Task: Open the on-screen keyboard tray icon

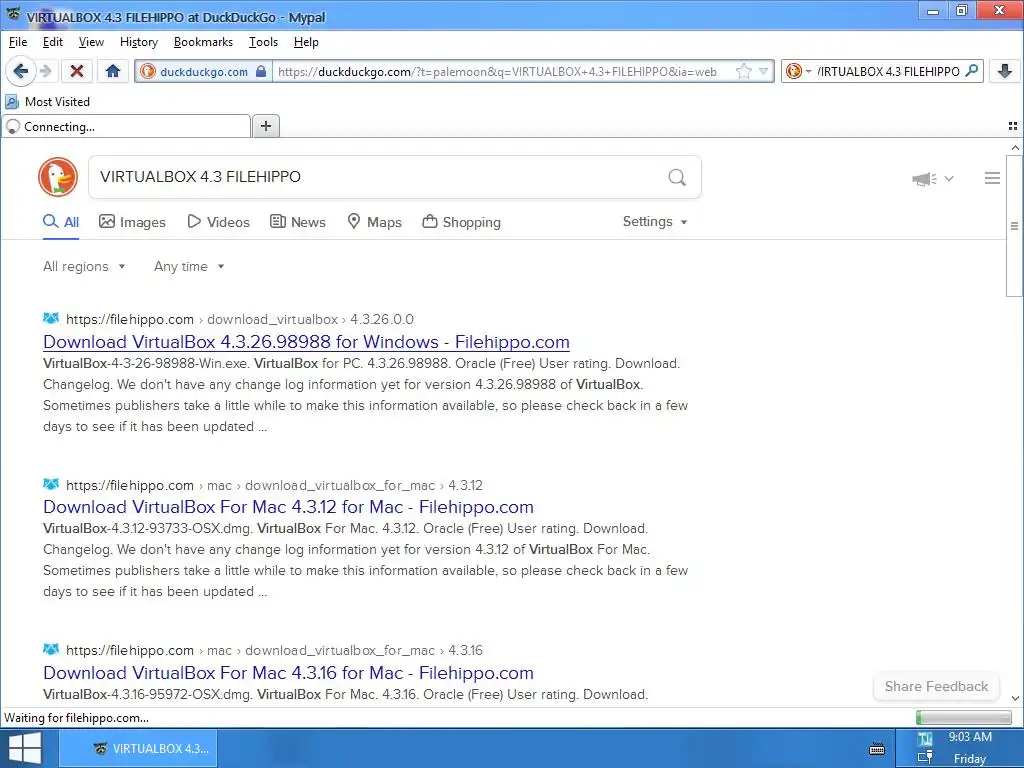Action: point(877,748)
